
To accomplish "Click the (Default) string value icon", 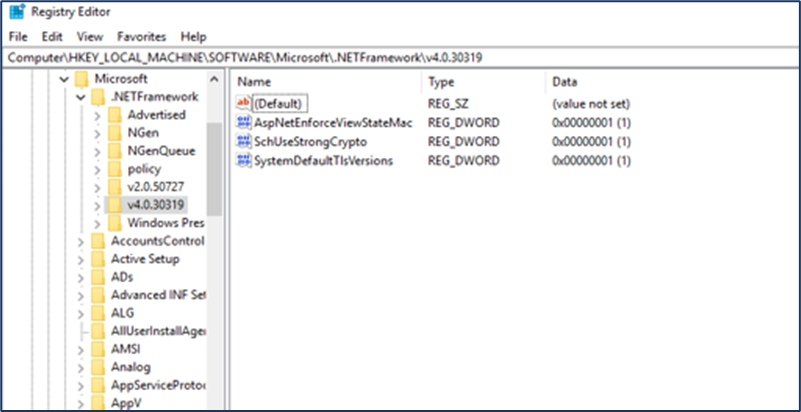I will (243, 103).
